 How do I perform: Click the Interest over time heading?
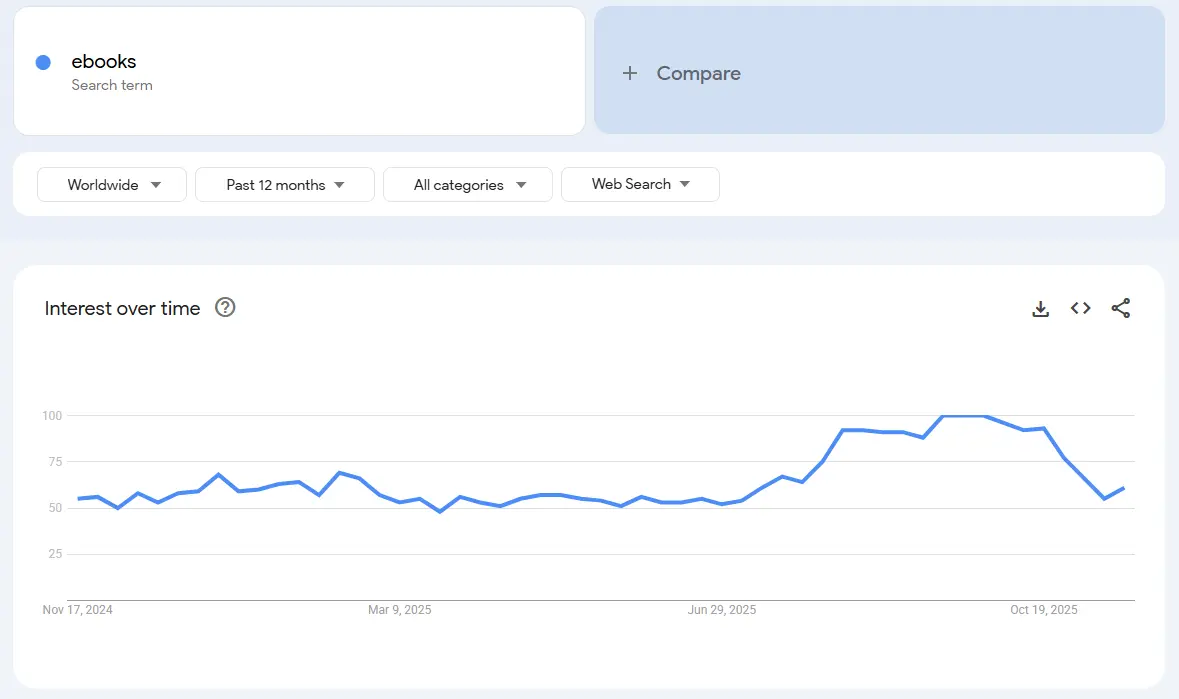pos(123,309)
